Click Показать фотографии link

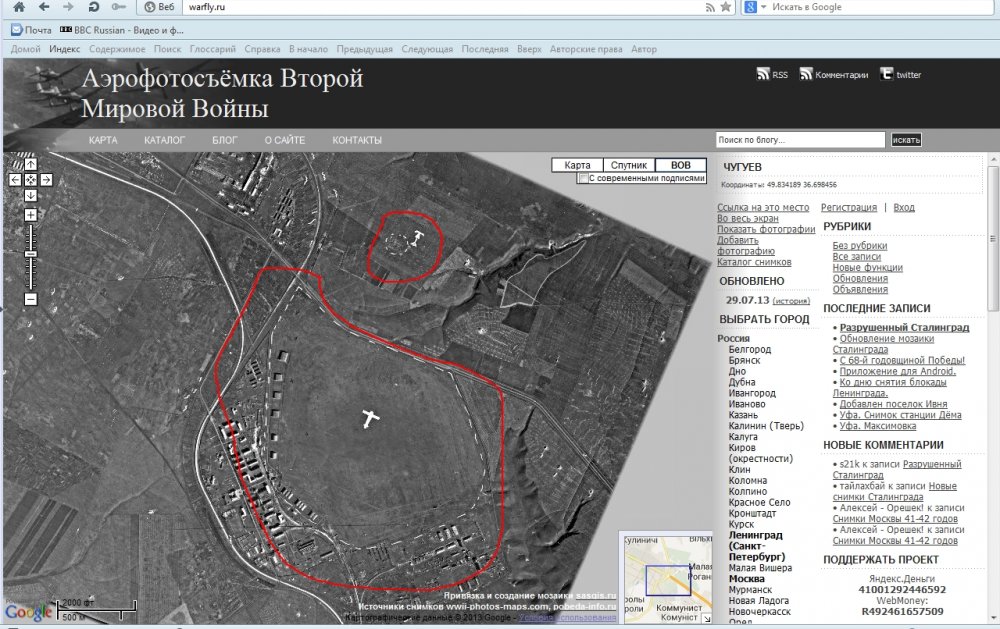coord(766,229)
